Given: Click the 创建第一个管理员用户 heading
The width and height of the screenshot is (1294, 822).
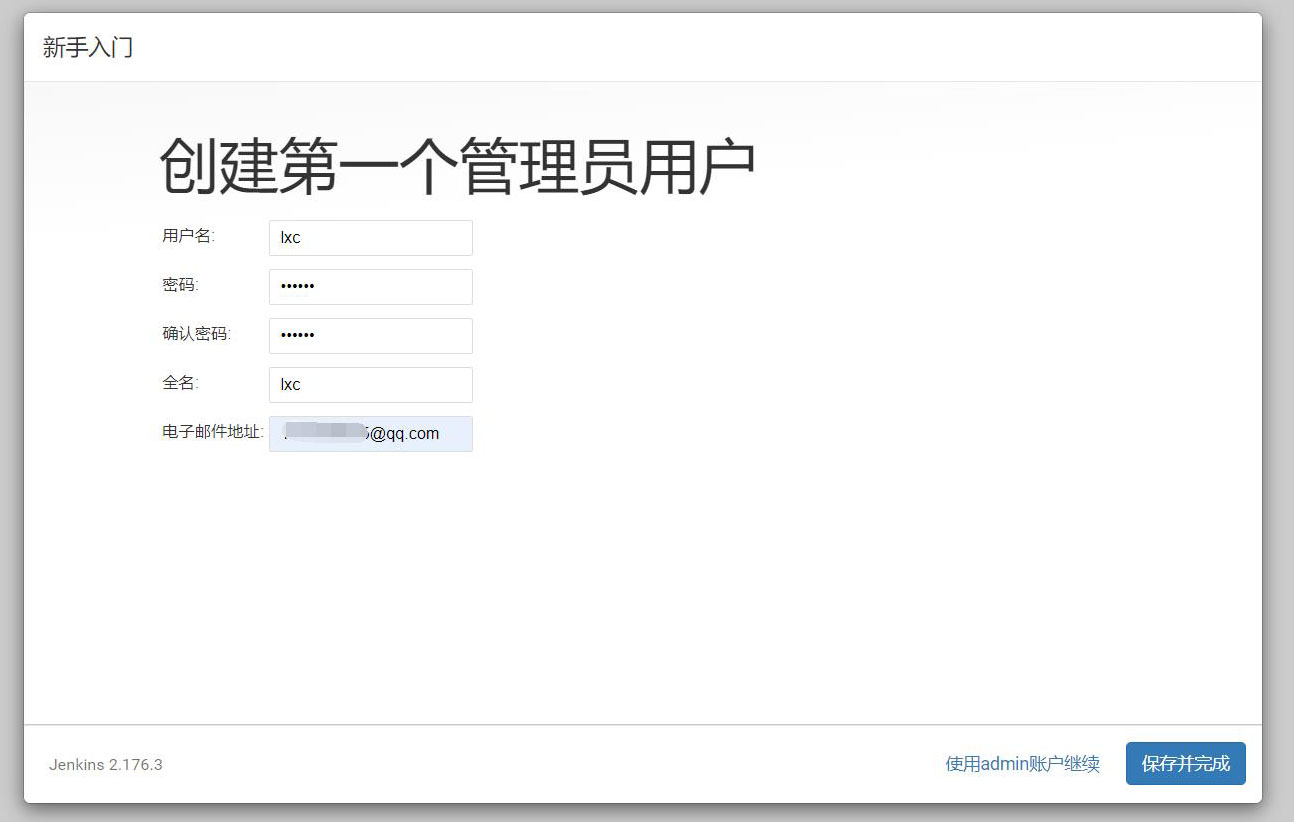Looking at the screenshot, I should (457, 167).
